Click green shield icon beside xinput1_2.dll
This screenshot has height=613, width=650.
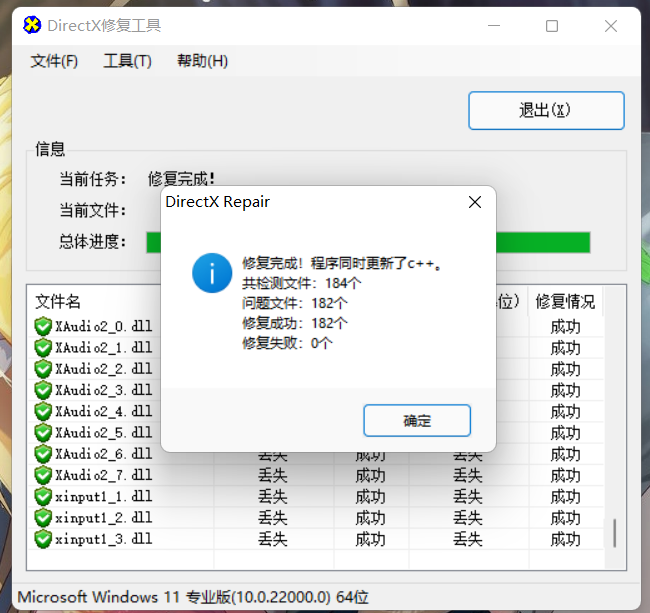coord(43,518)
